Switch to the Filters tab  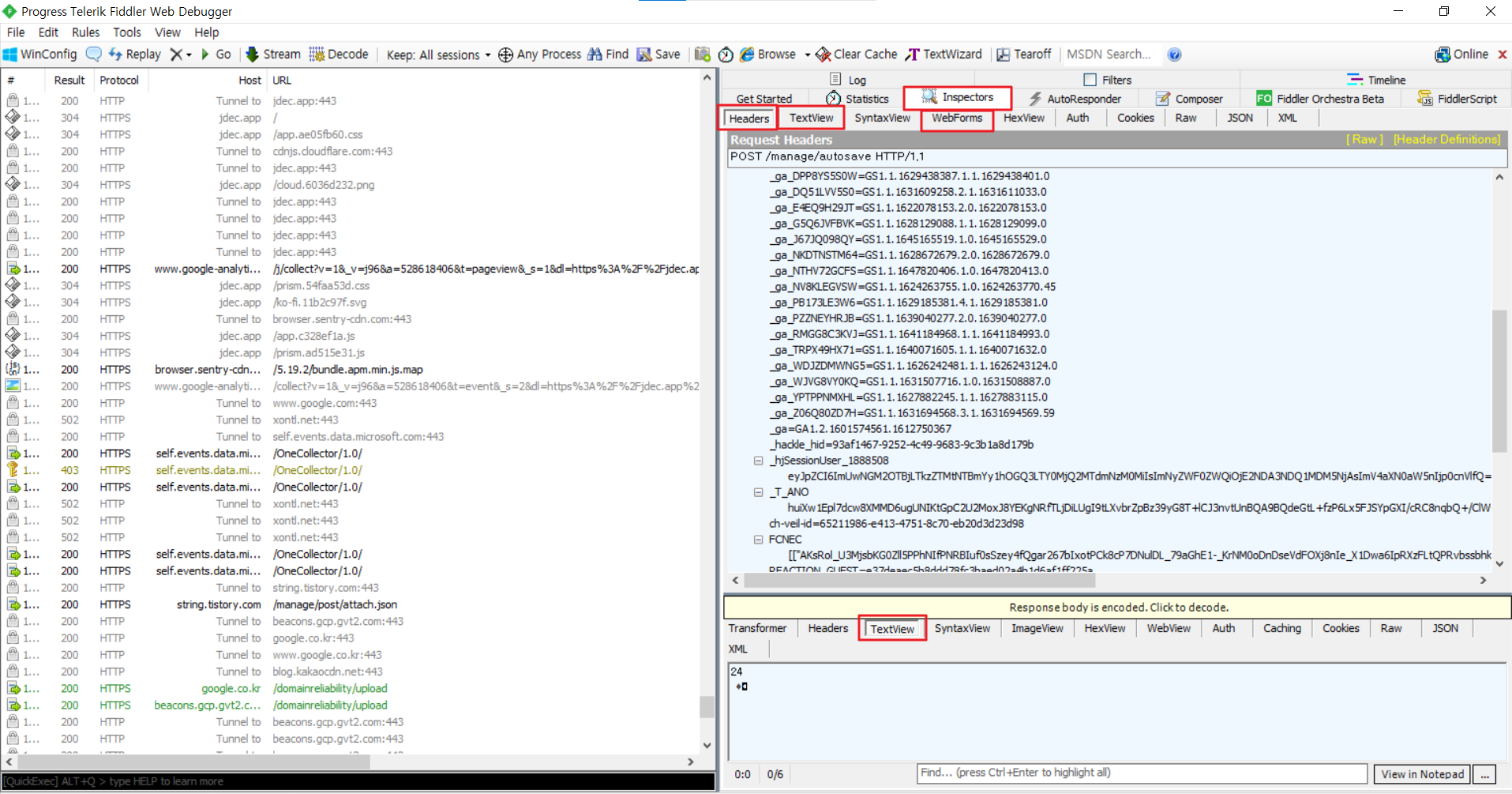click(x=1108, y=80)
